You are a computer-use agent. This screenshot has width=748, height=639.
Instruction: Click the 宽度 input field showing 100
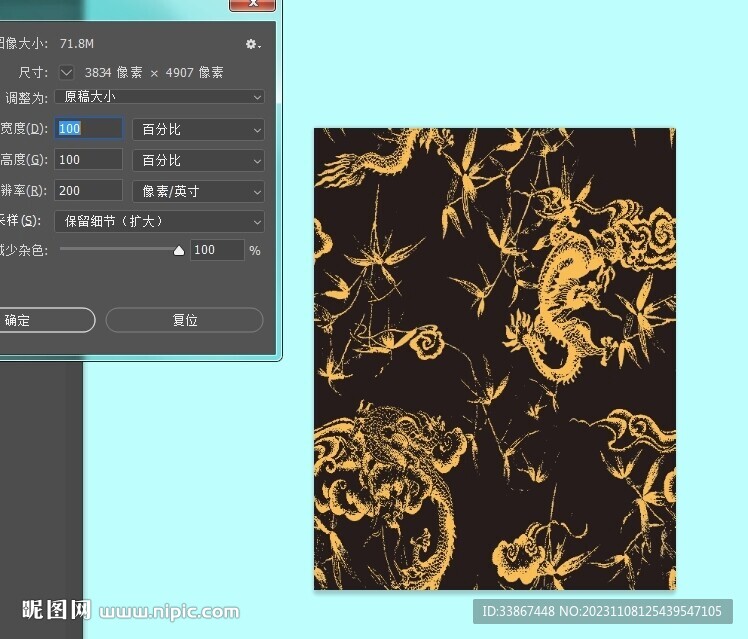pyautogui.click(x=88, y=129)
